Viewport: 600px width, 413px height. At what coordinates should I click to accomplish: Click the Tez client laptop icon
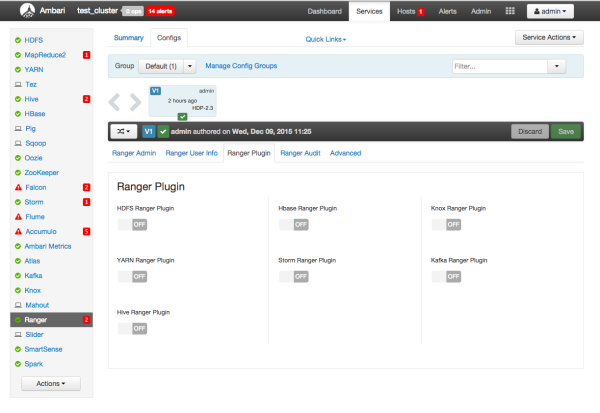click(x=18, y=84)
